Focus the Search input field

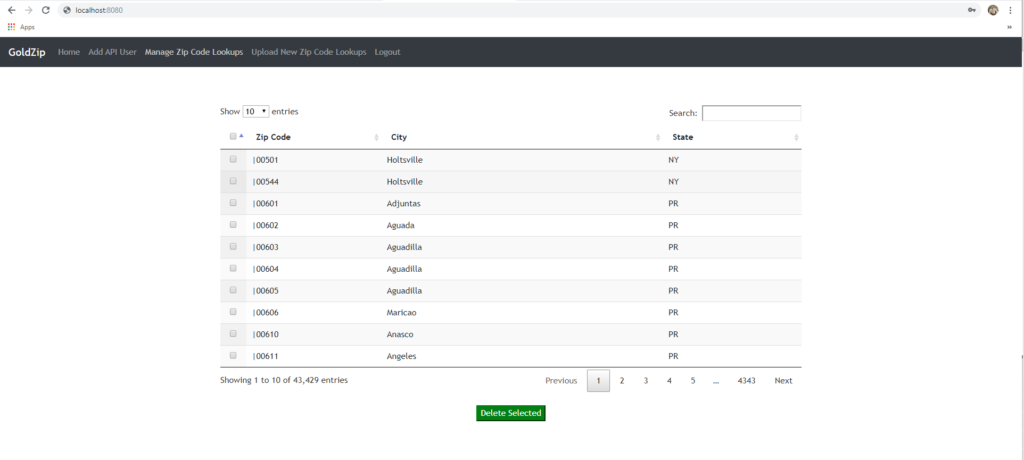[751, 113]
